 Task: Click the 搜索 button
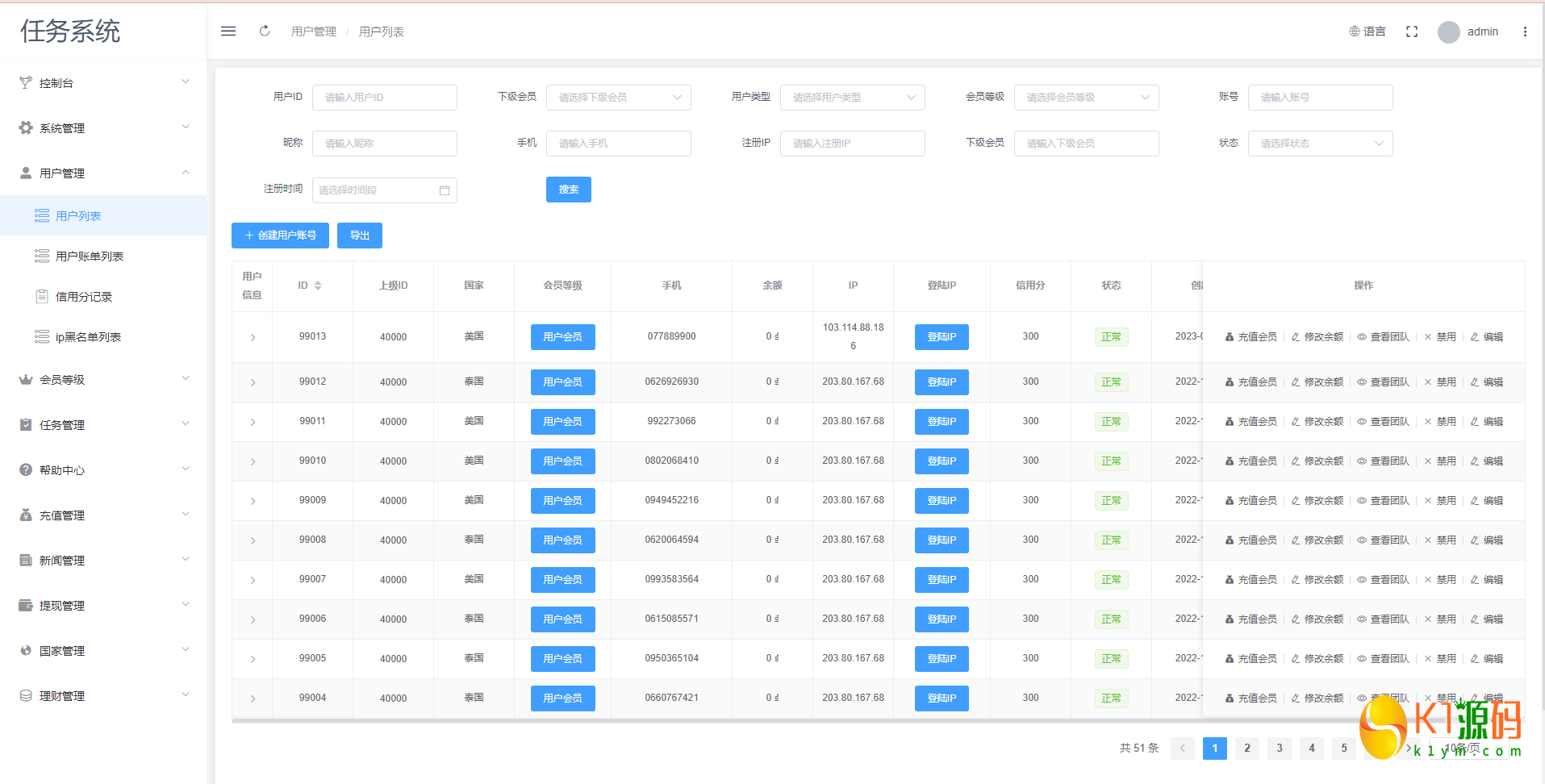coord(568,190)
